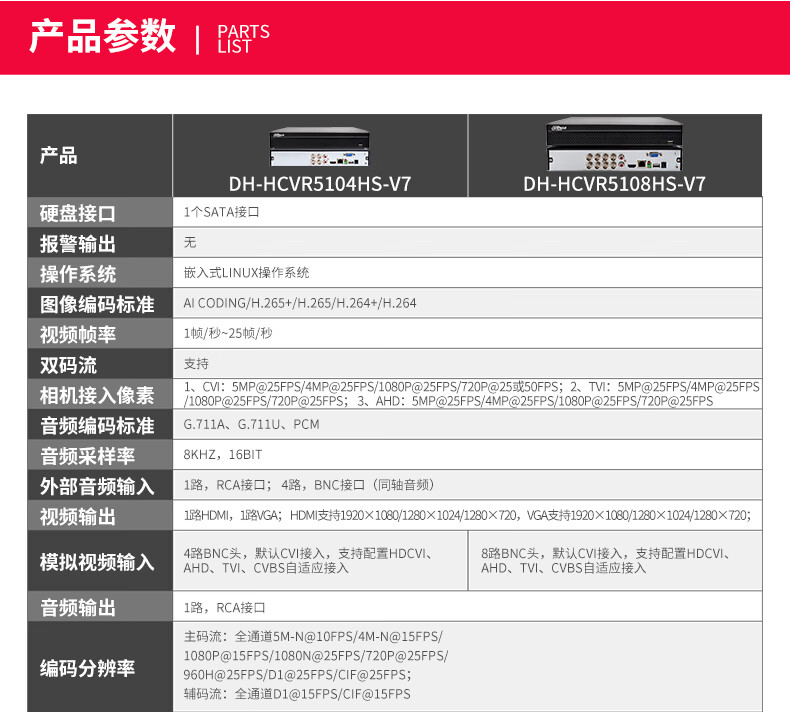Click the 视频输出 row label
The height and width of the screenshot is (712, 790).
tap(78, 516)
